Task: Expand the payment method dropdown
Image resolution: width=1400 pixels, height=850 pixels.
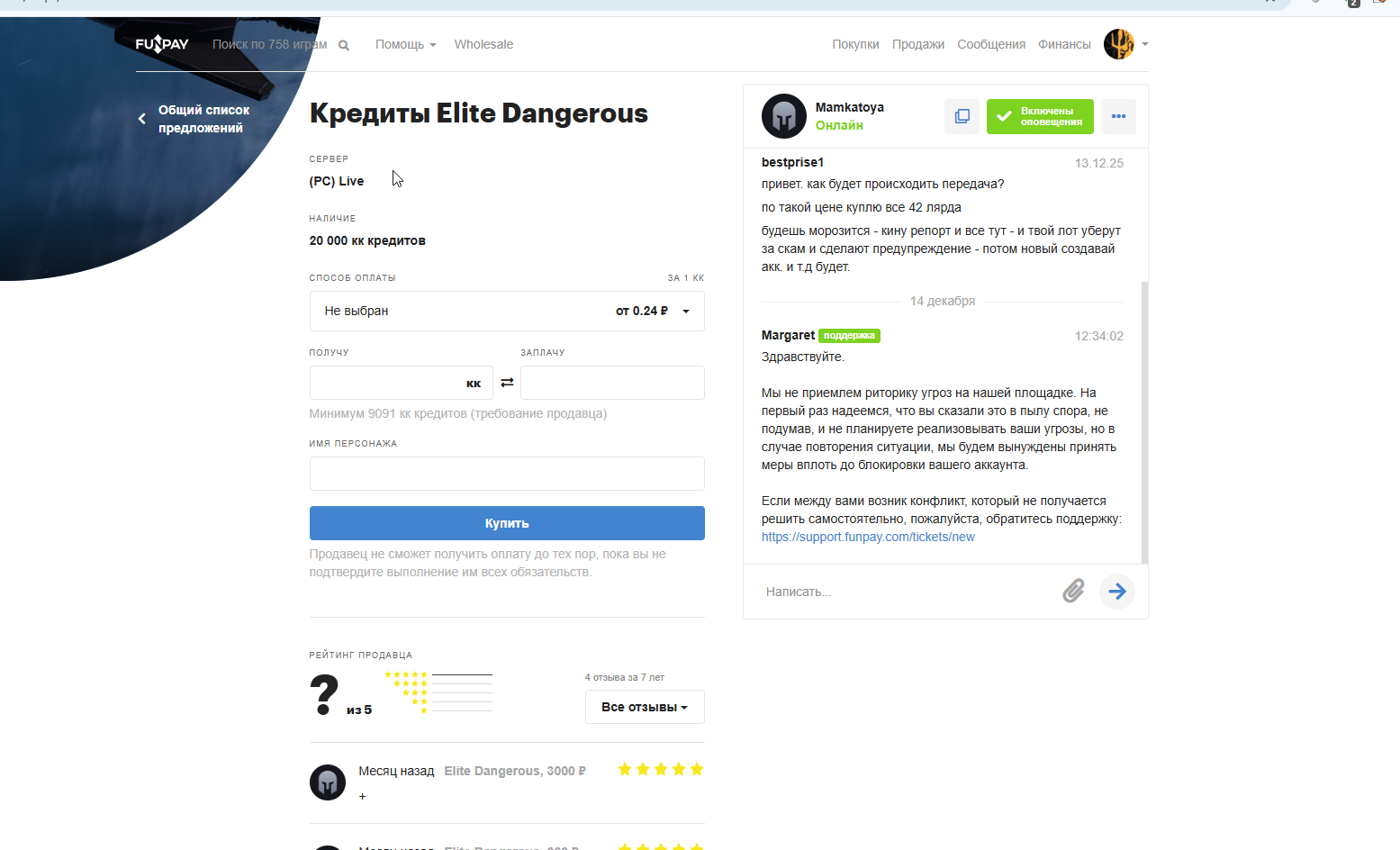Action: click(507, 311)
